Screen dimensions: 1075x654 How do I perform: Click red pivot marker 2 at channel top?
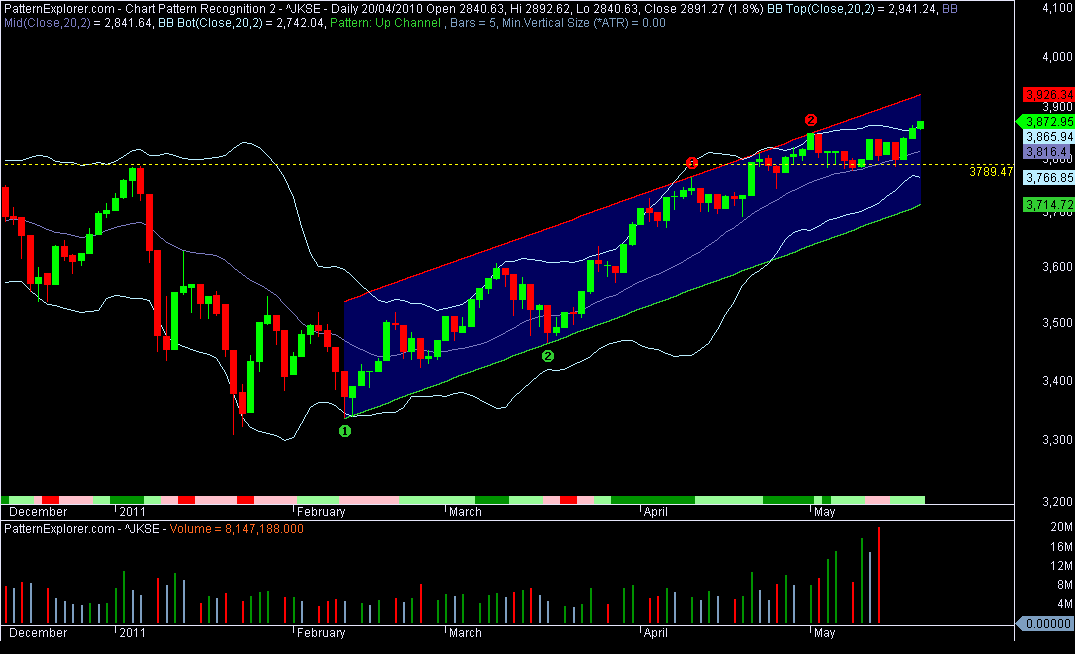(811, 120)
